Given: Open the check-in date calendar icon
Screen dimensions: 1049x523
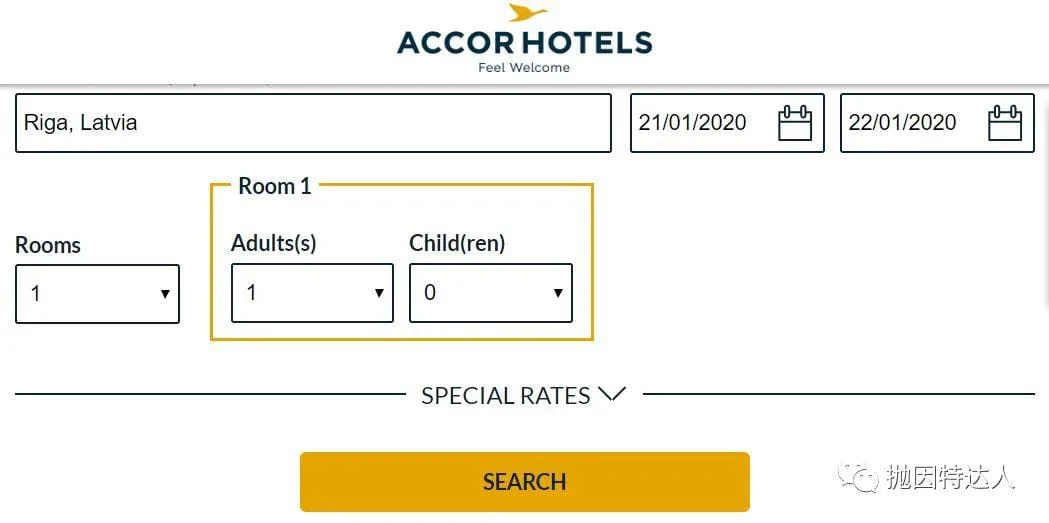Looking at the screenshot, I should (795, 123).
